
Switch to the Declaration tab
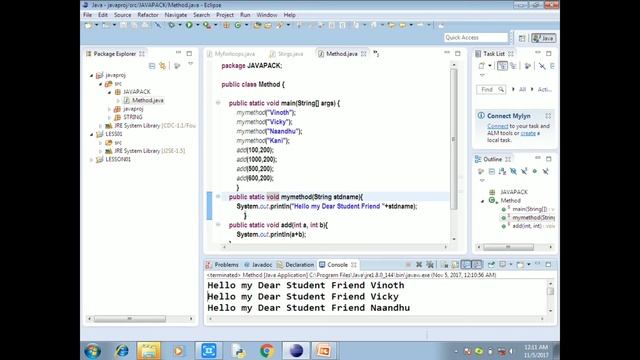(x=296, y=265)
